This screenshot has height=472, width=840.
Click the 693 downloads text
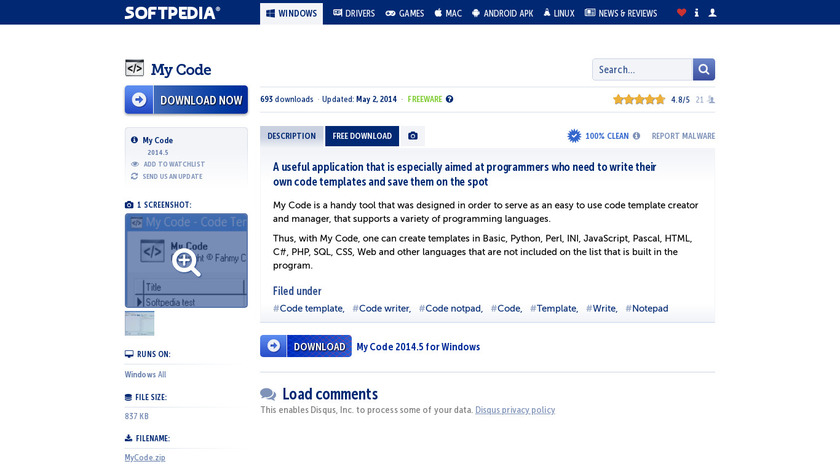coord(287,99)
